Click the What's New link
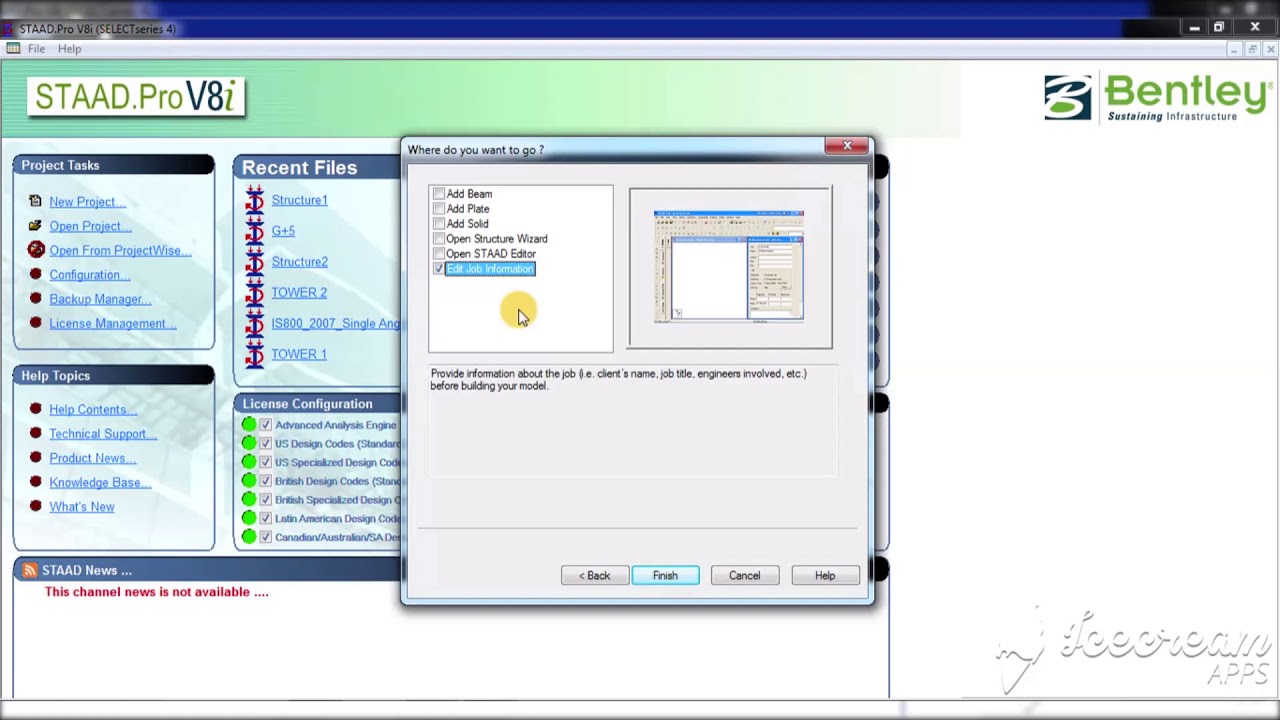The width and height of the screenshot is (1280, 720). 82,507
